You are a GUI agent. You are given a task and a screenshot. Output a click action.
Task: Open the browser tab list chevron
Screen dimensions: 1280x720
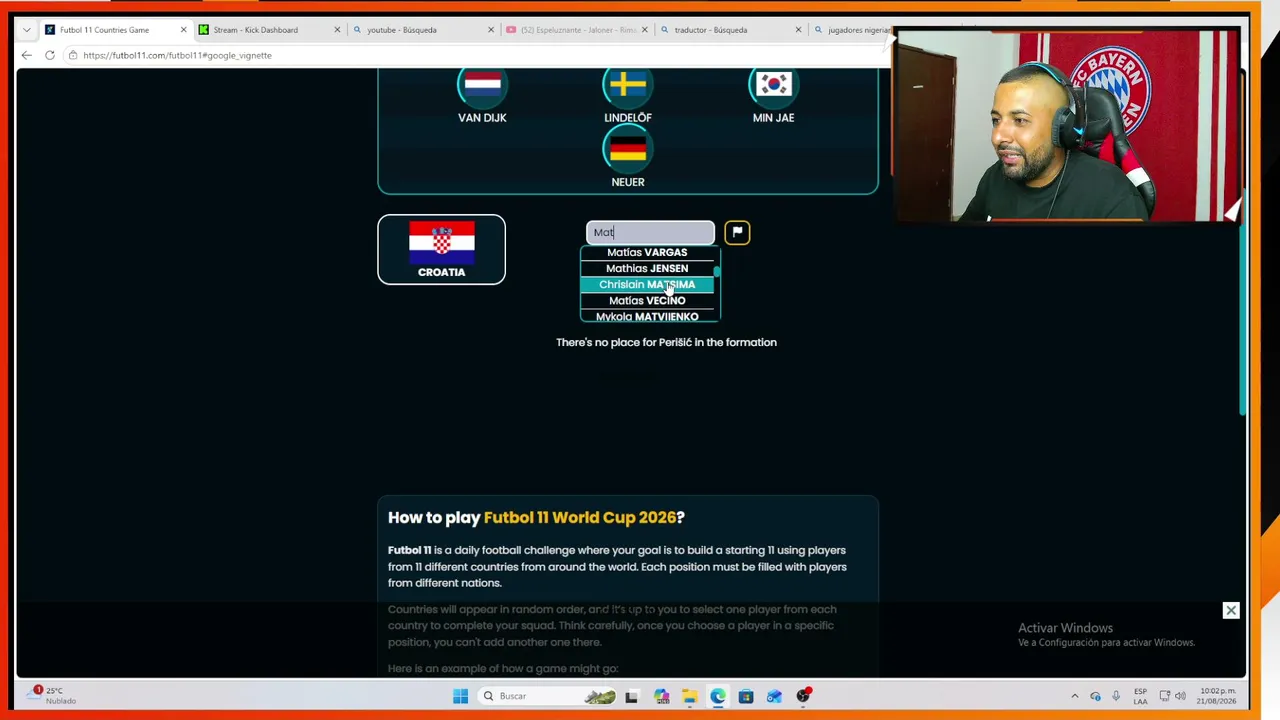click(x=26, y=30)
